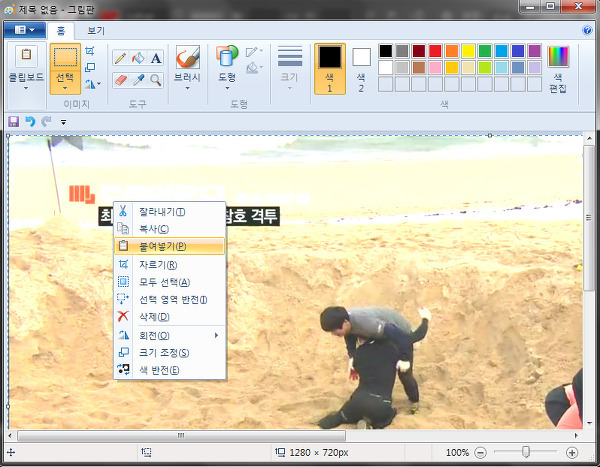Click the Zoom out minus button
600x467 pixels.
pyautogui.click(x=480, y=453)
